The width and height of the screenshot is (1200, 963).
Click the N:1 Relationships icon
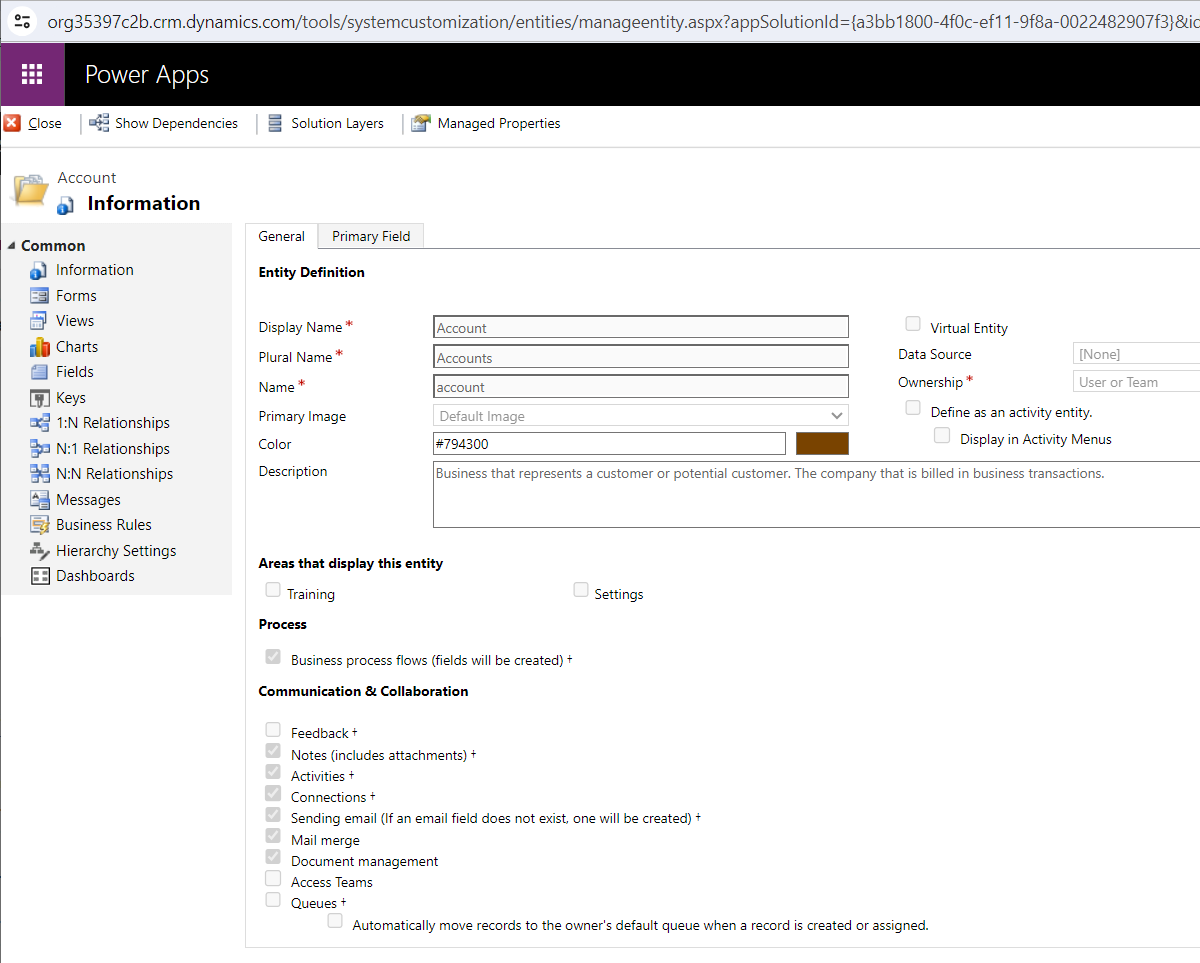39,449
